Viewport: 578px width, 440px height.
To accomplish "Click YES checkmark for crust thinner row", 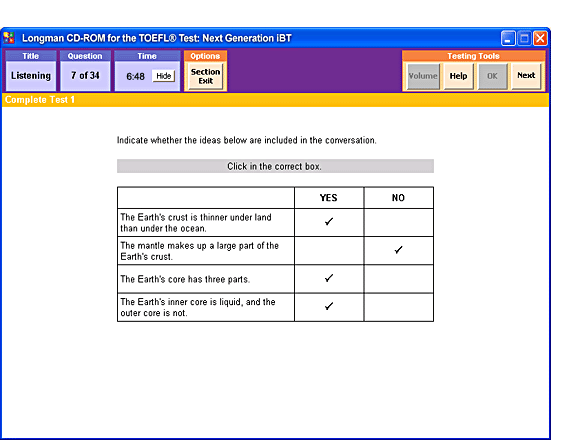I will (329, 221).
